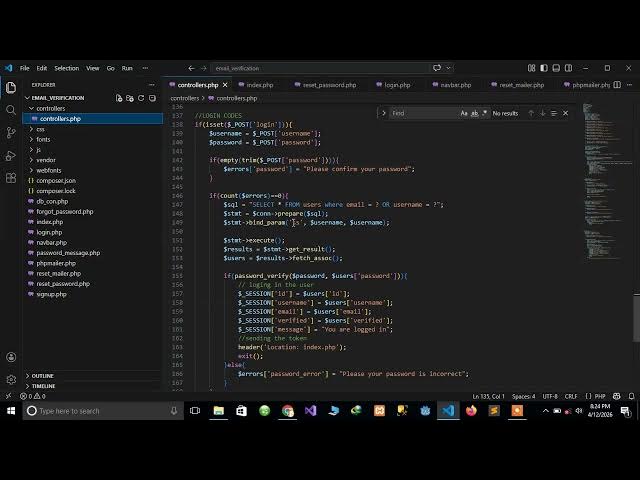The image size is (640, 480).
Task: Open the Selection menu
Action: coord(67,68)
